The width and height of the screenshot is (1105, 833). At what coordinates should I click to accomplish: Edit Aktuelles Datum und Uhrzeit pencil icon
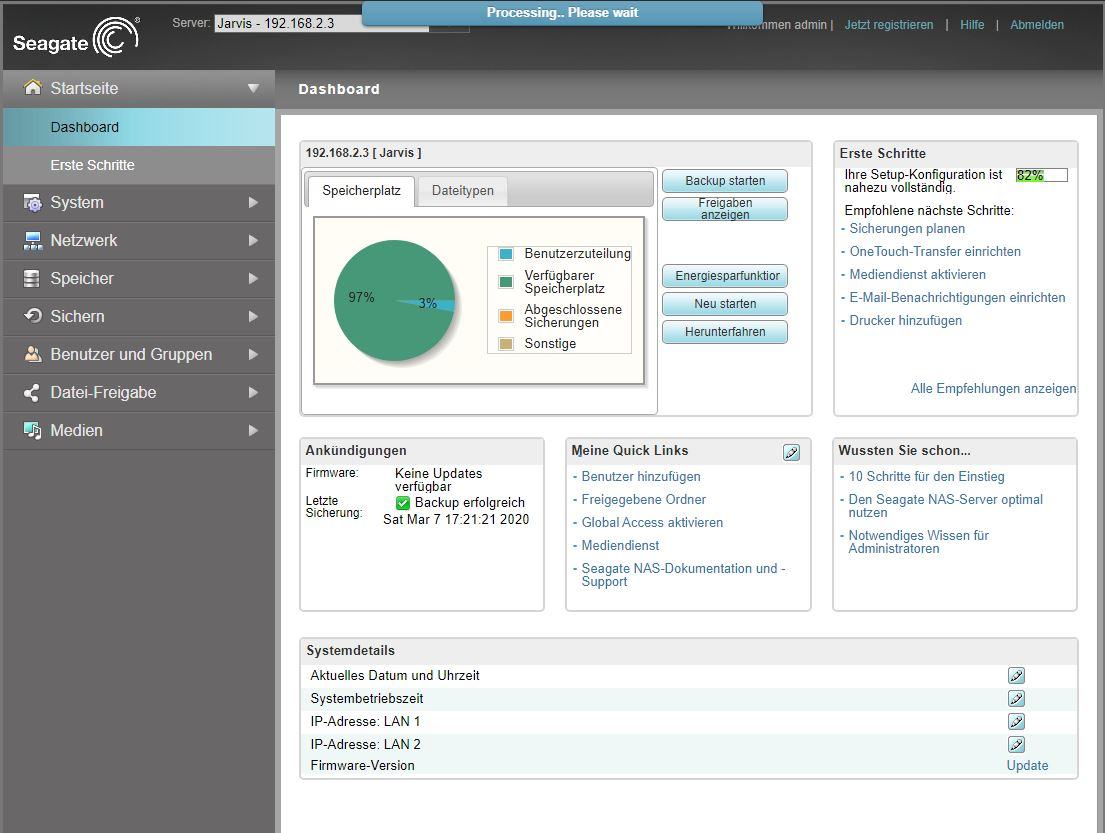1016,675
